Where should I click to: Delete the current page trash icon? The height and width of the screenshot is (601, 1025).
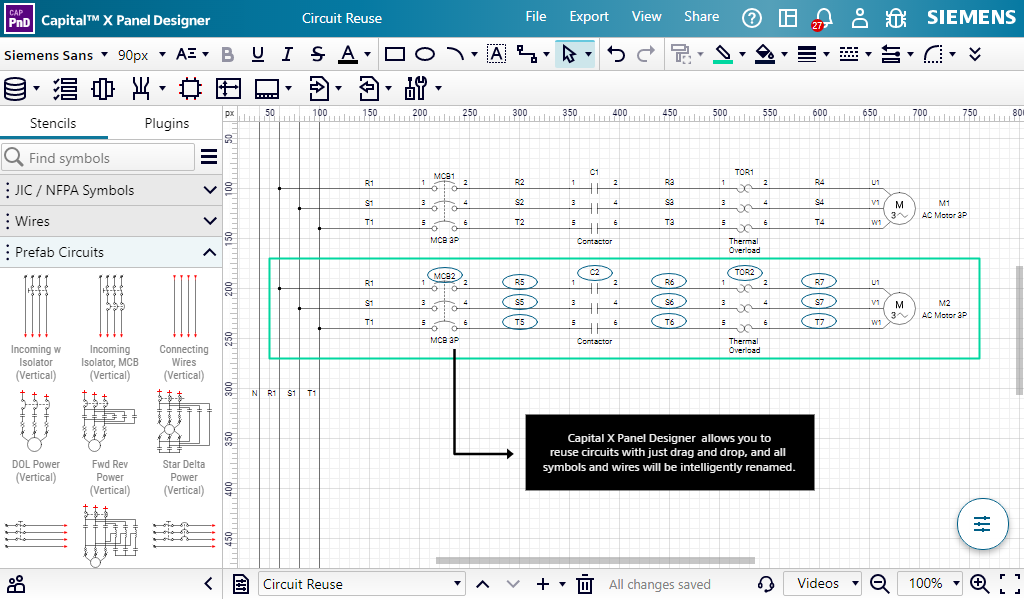[585, 584]
